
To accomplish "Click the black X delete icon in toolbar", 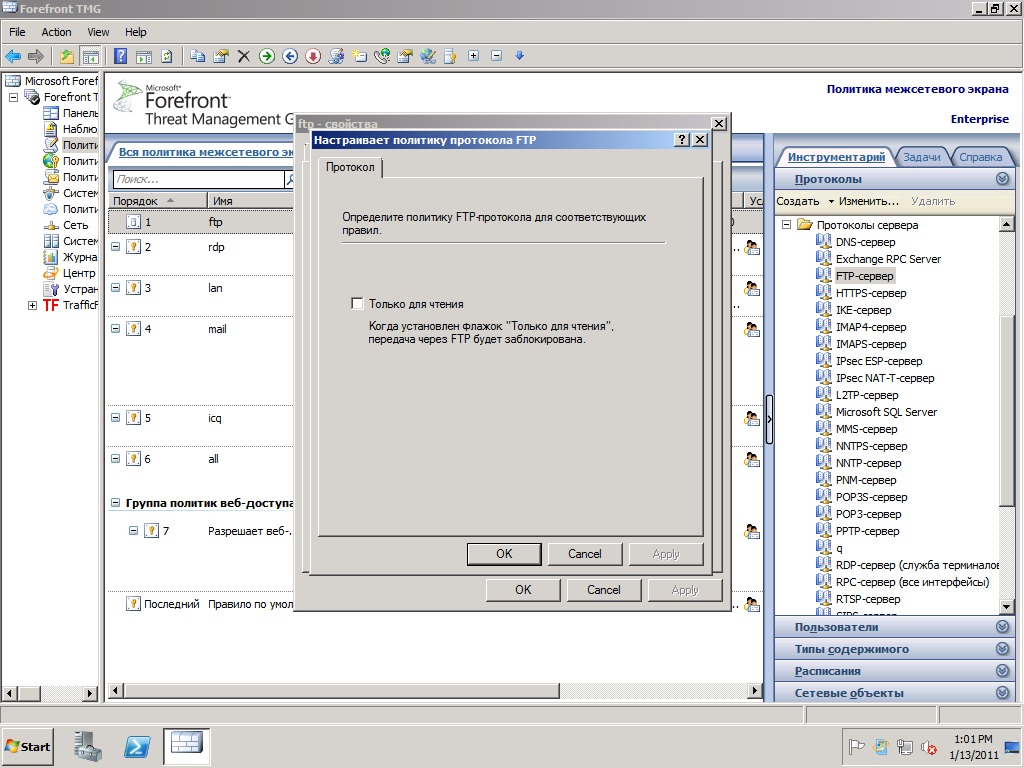I will point(244,56).
